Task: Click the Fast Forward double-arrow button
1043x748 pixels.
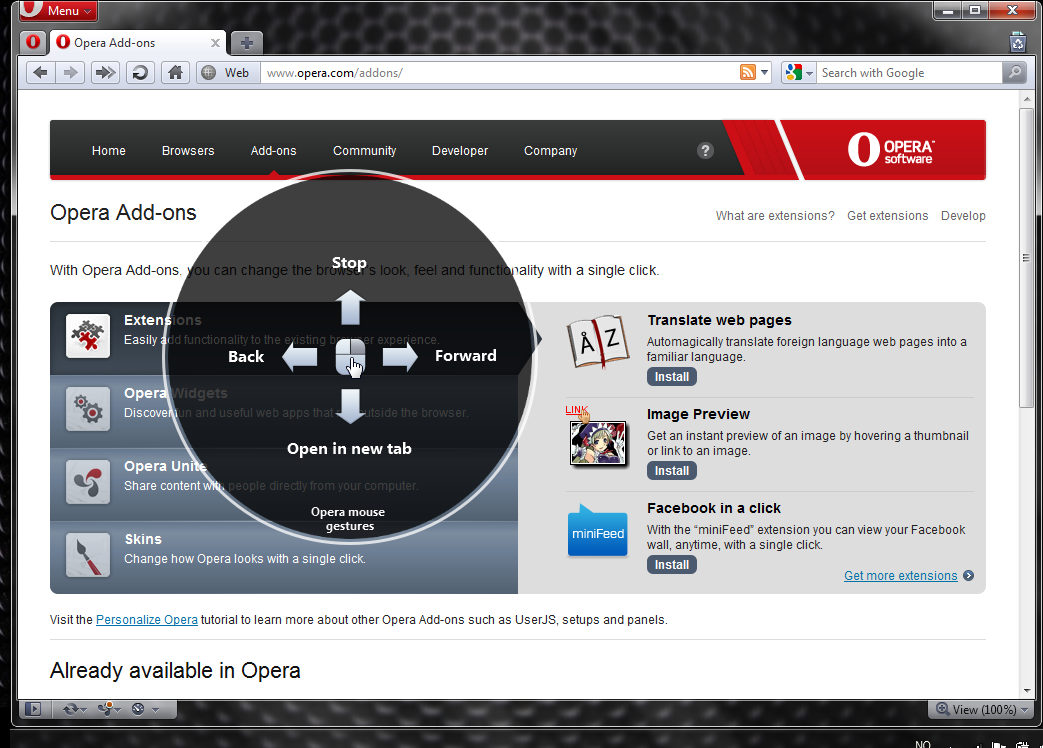Action: coord(104,72)
